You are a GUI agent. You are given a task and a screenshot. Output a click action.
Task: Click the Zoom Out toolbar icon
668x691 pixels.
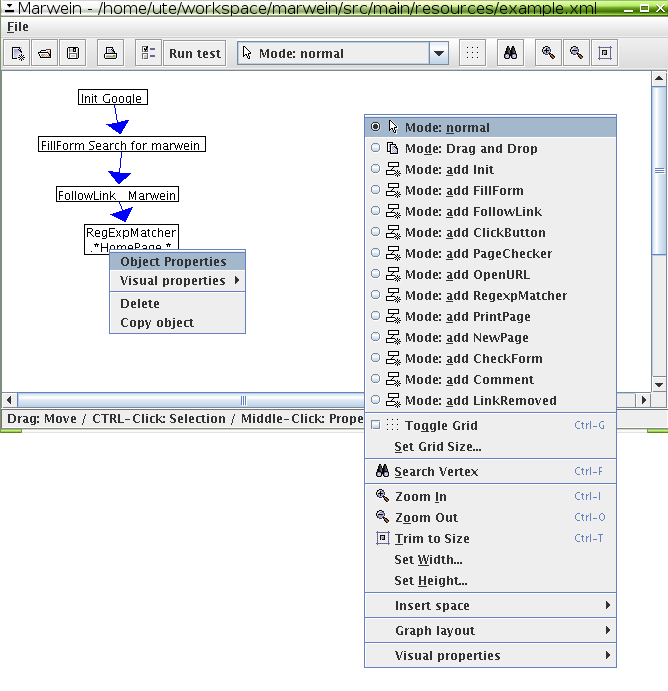click(x=576, y=53)
